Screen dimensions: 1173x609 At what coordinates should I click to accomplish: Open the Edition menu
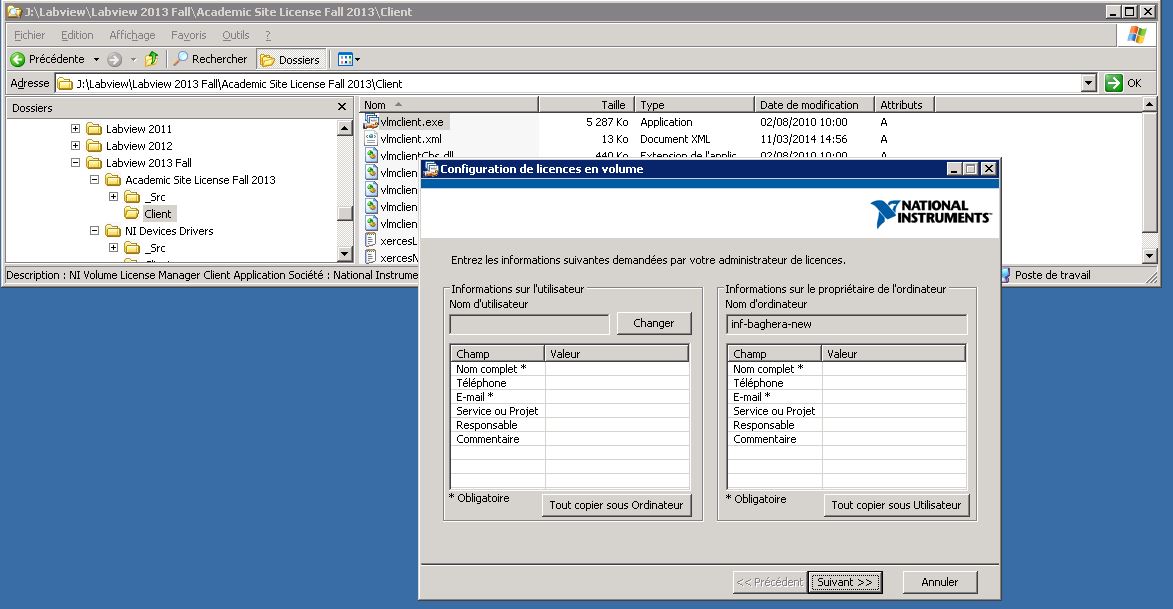pyautogui.click(x=77, y=35)
